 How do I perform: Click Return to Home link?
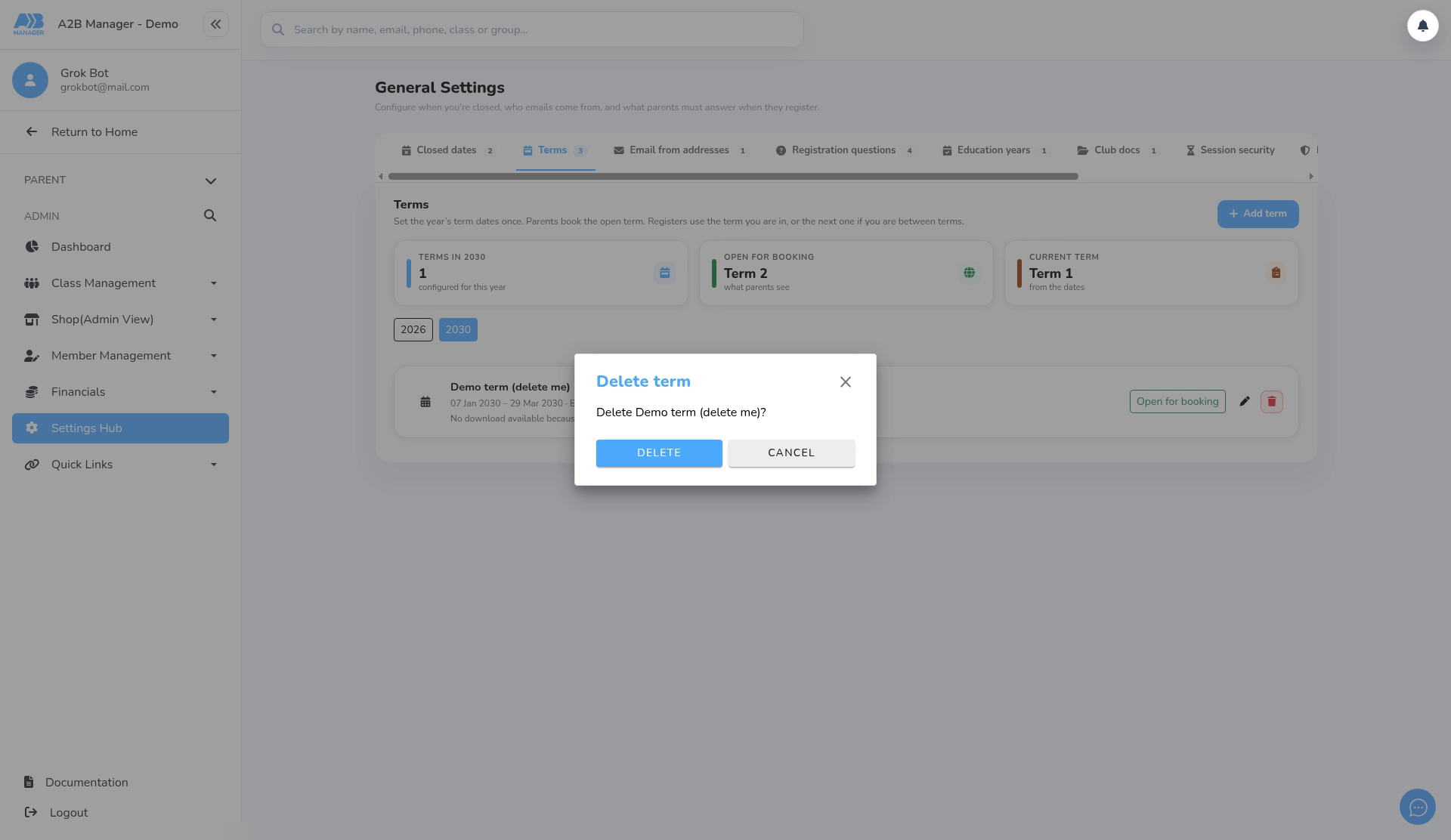[94, 132]
